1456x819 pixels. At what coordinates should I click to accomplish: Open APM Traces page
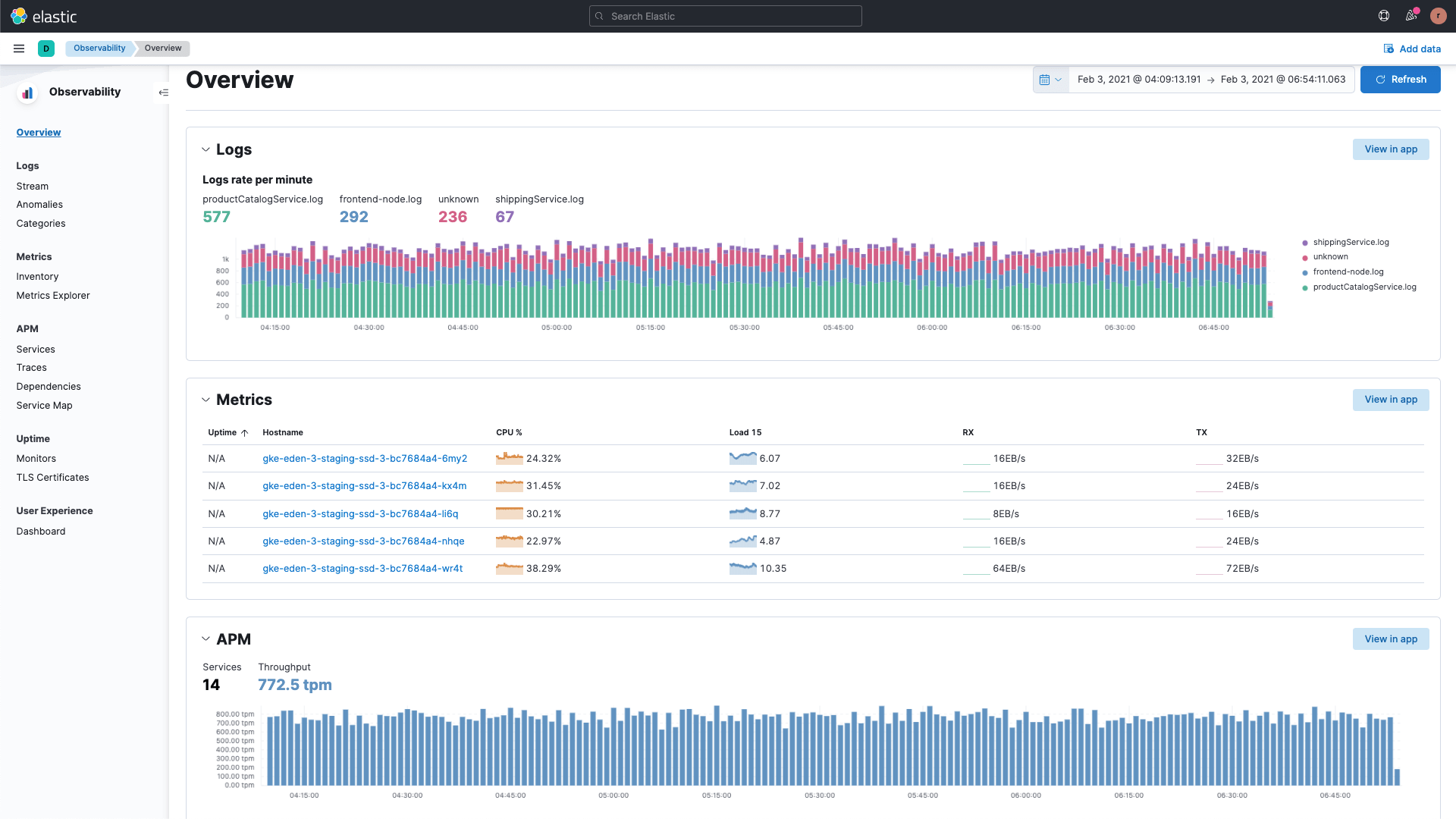tap(31, 368)
